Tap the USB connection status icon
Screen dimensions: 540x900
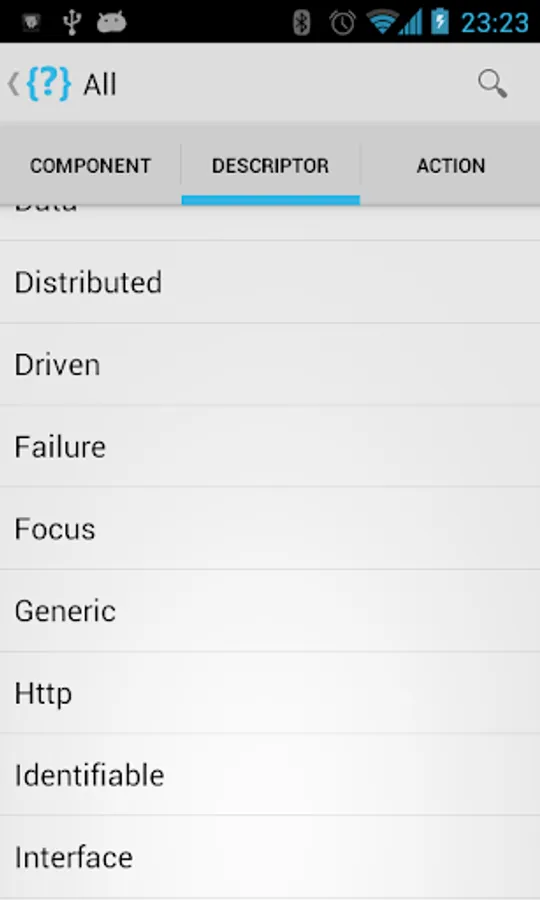pos(72,22)
